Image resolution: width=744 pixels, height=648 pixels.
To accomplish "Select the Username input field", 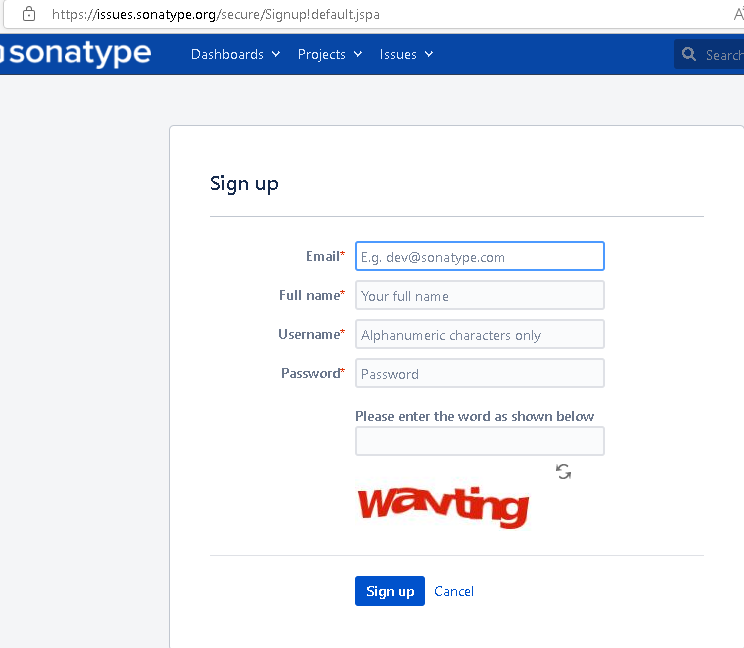I will [x=480, y=335].
